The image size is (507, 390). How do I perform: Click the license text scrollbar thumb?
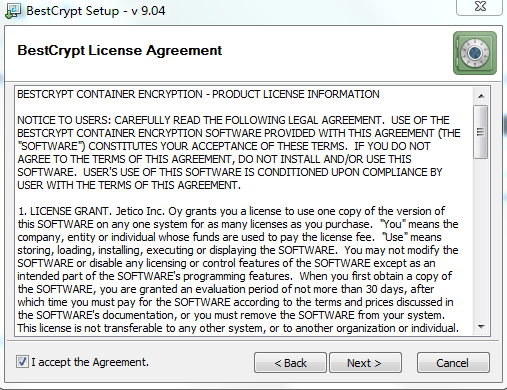click(x=481, y=132)
